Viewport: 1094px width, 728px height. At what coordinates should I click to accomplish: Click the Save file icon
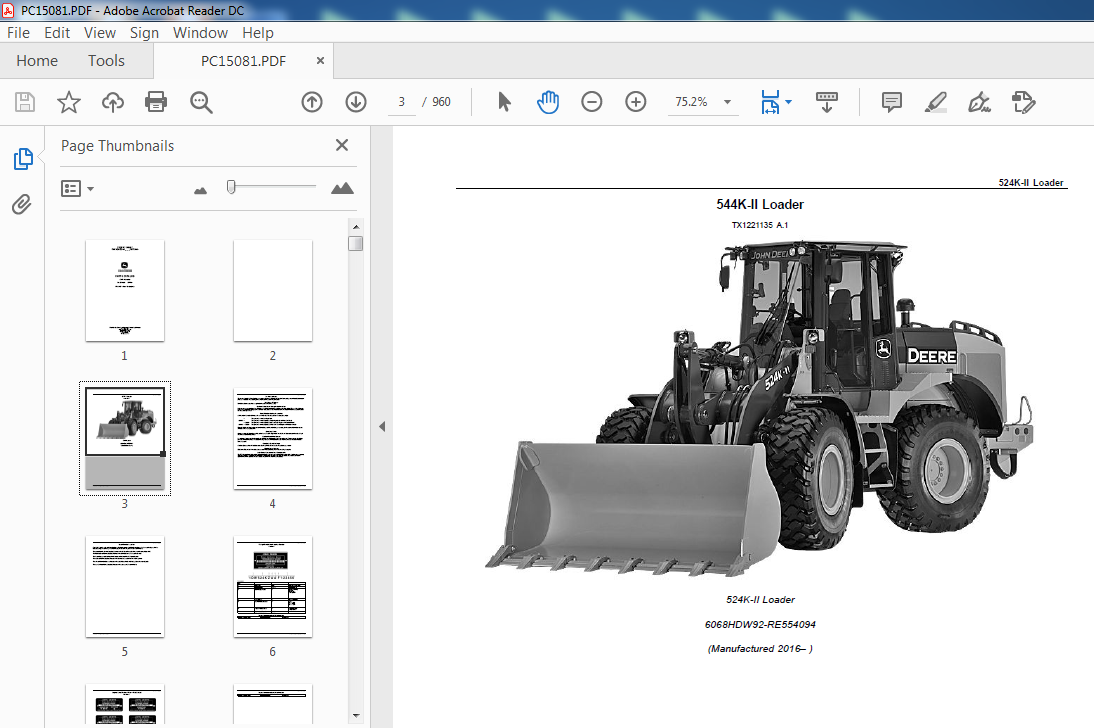click(25, 102)
